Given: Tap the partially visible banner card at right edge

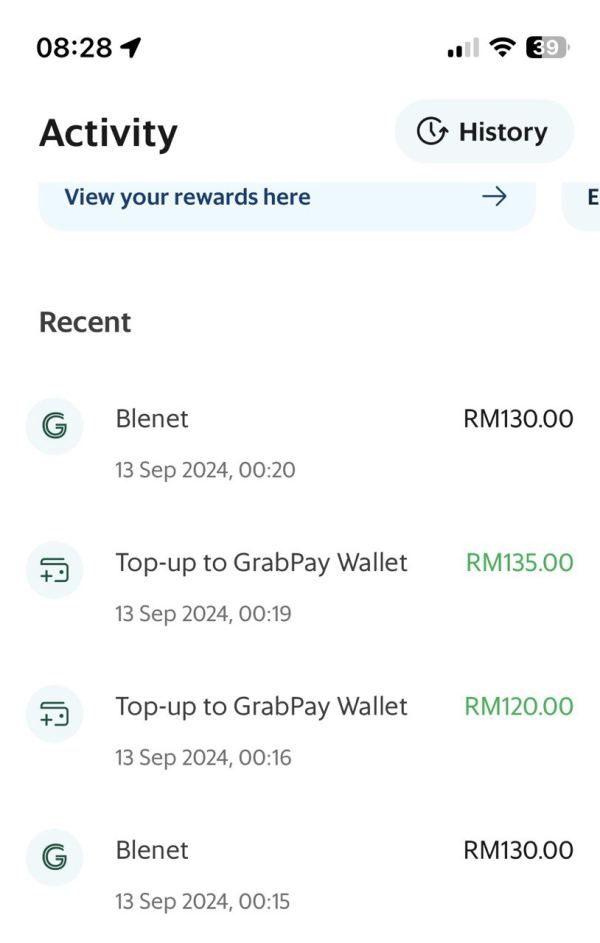Looking at the screenshot, I should 584,198.
